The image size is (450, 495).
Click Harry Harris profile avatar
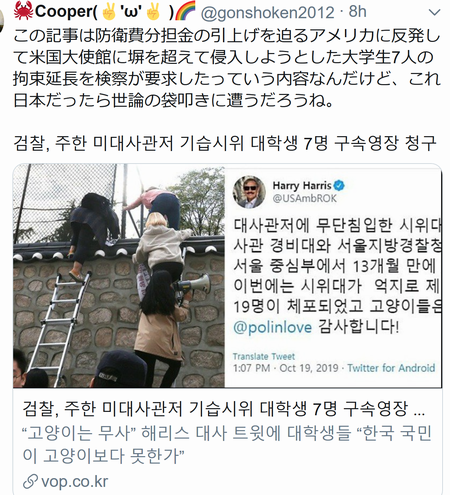coord(249,192)
